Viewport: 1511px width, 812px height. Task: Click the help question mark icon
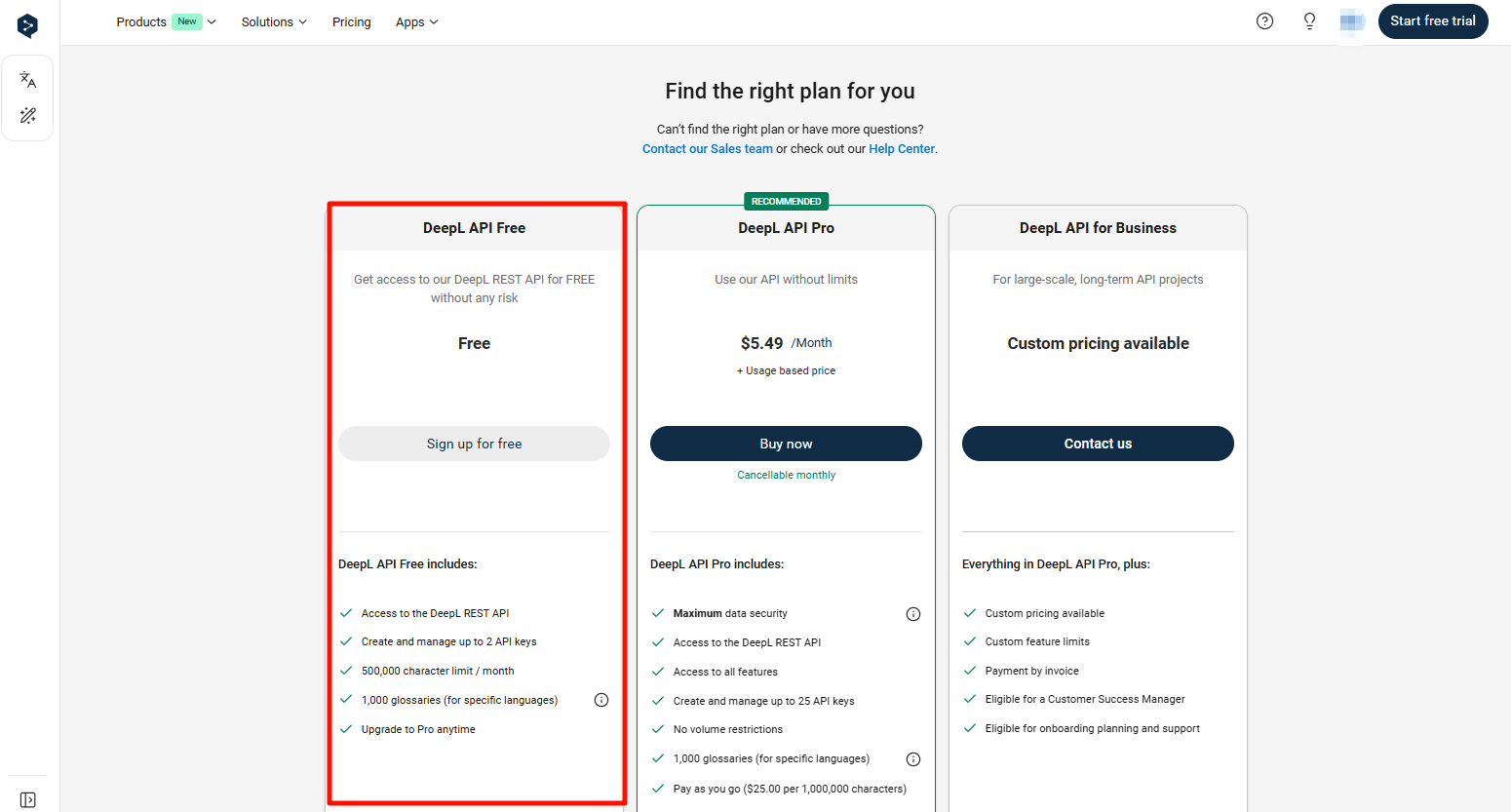click(x=1264, y=20)
